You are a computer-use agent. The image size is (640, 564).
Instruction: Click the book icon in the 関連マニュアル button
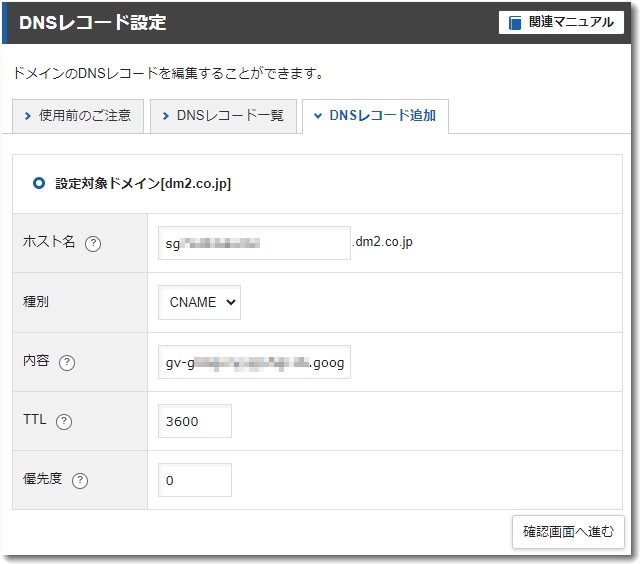pyautogui.click(x=516, y=22)
